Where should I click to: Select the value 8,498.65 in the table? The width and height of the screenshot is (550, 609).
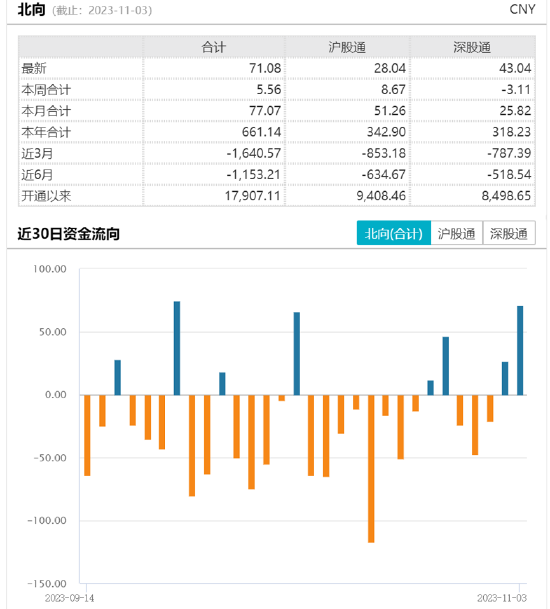pos(506,196)
